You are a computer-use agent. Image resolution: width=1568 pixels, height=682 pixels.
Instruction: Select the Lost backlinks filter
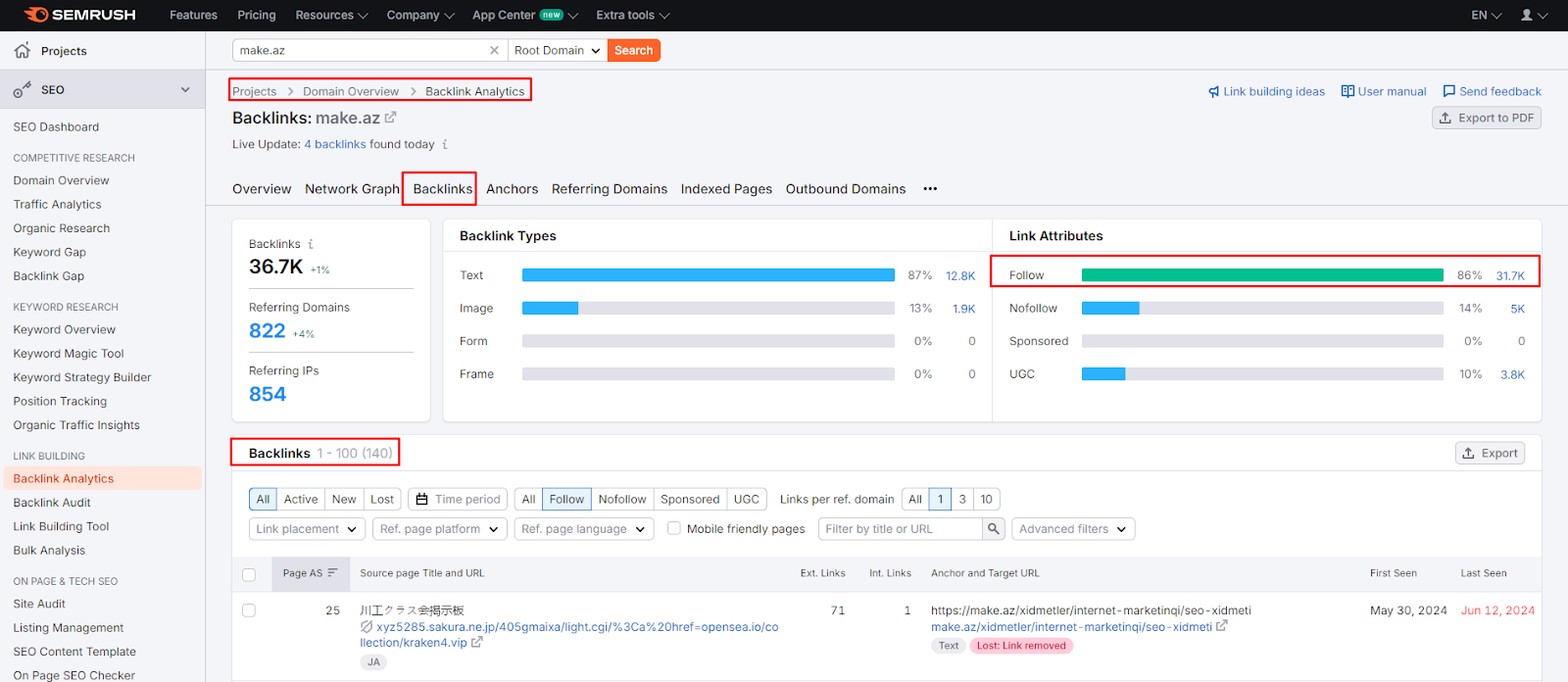pyautogui.click(x=382, y=499)
